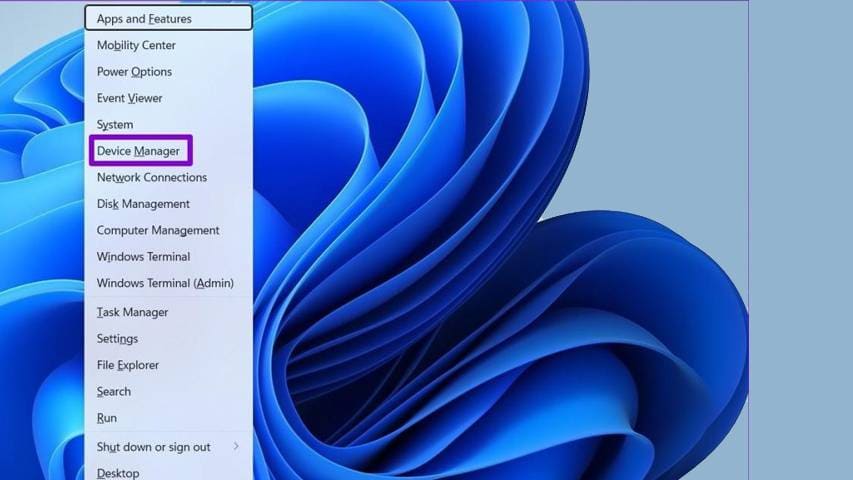Open the System menu entry
Viewport: 853px width, 480px height.
pos(169,125)
